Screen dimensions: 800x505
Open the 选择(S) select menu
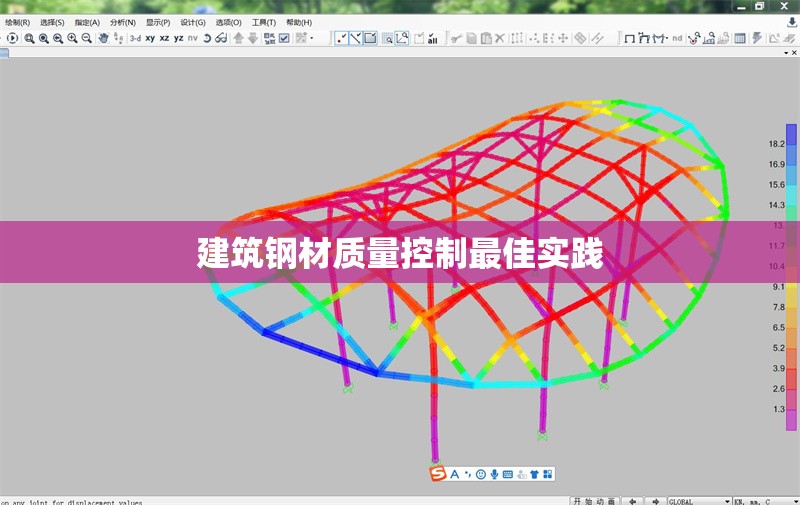[x=52, y=22]
